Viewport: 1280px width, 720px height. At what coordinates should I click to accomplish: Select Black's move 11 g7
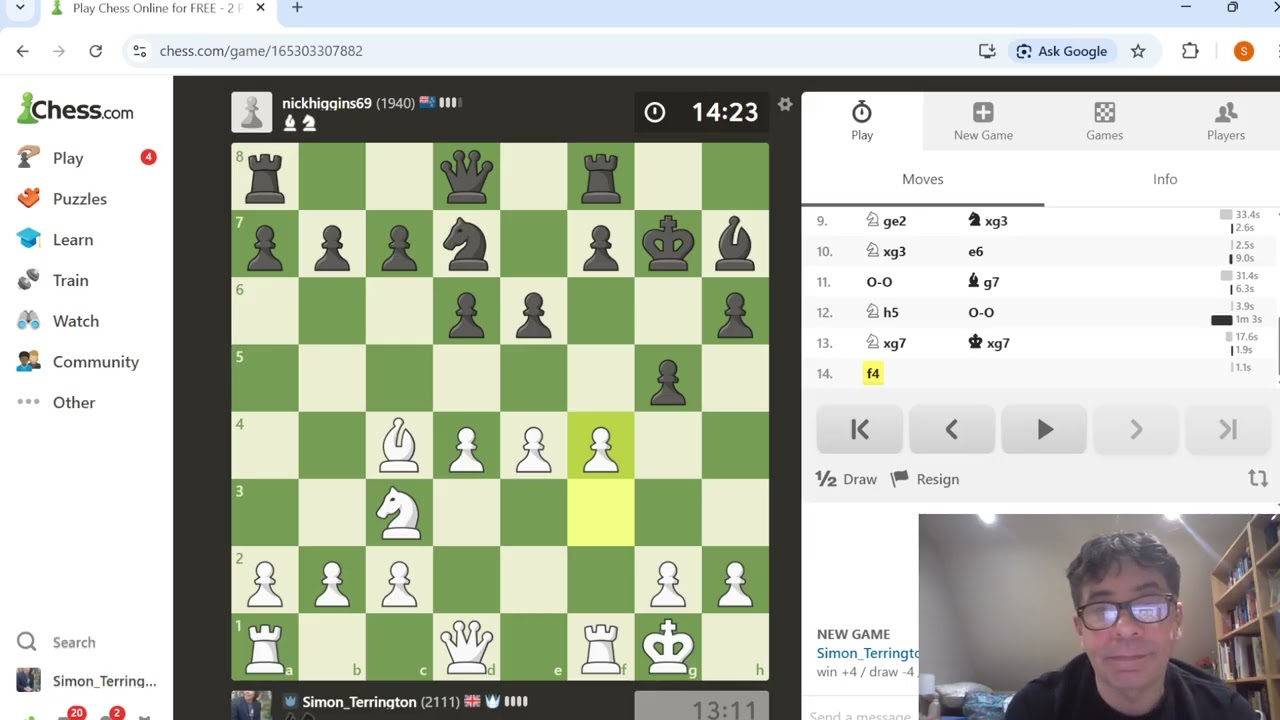tap(983, 282)
